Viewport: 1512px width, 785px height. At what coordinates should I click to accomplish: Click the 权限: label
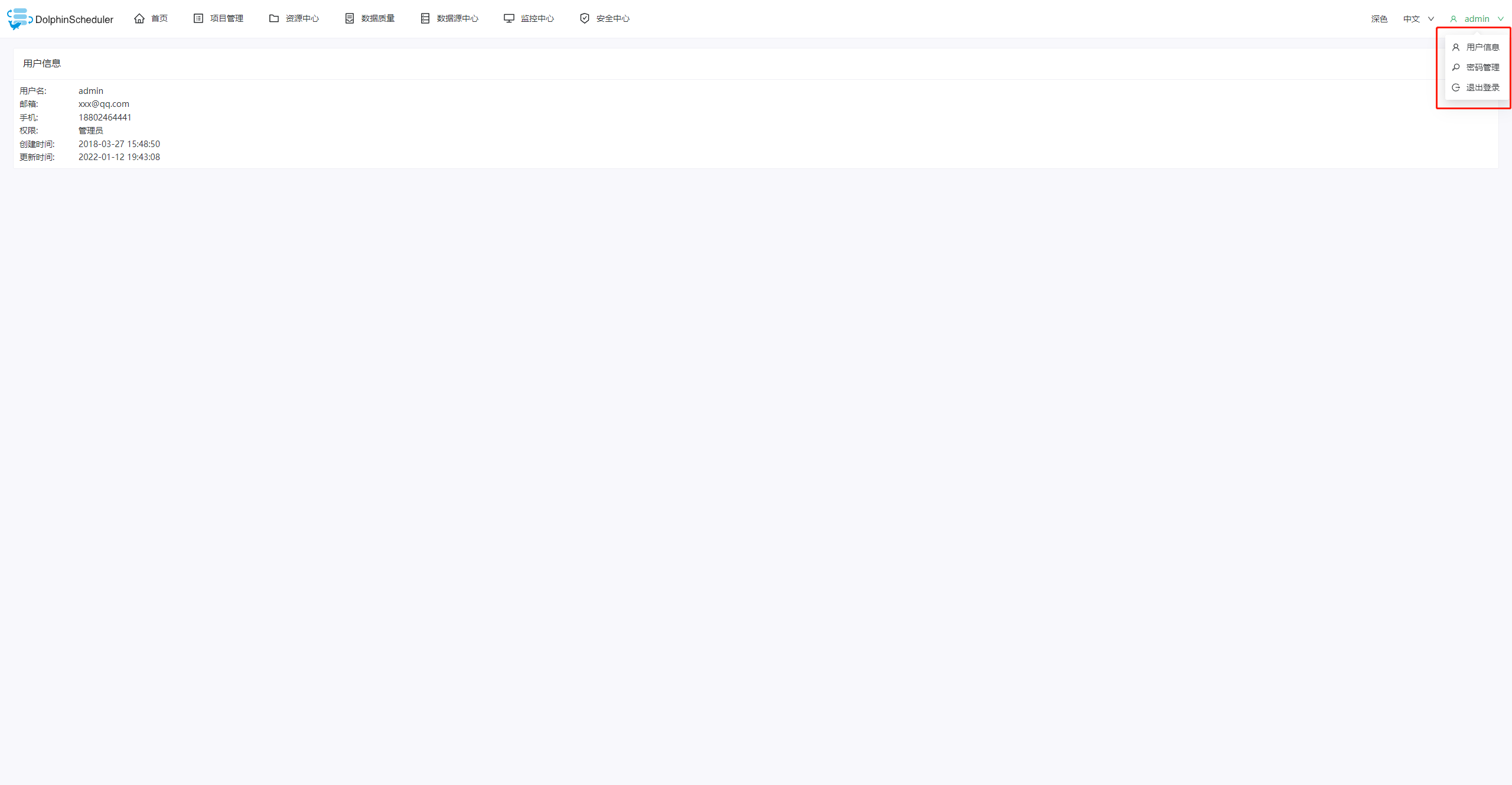[x=29, y=131]
